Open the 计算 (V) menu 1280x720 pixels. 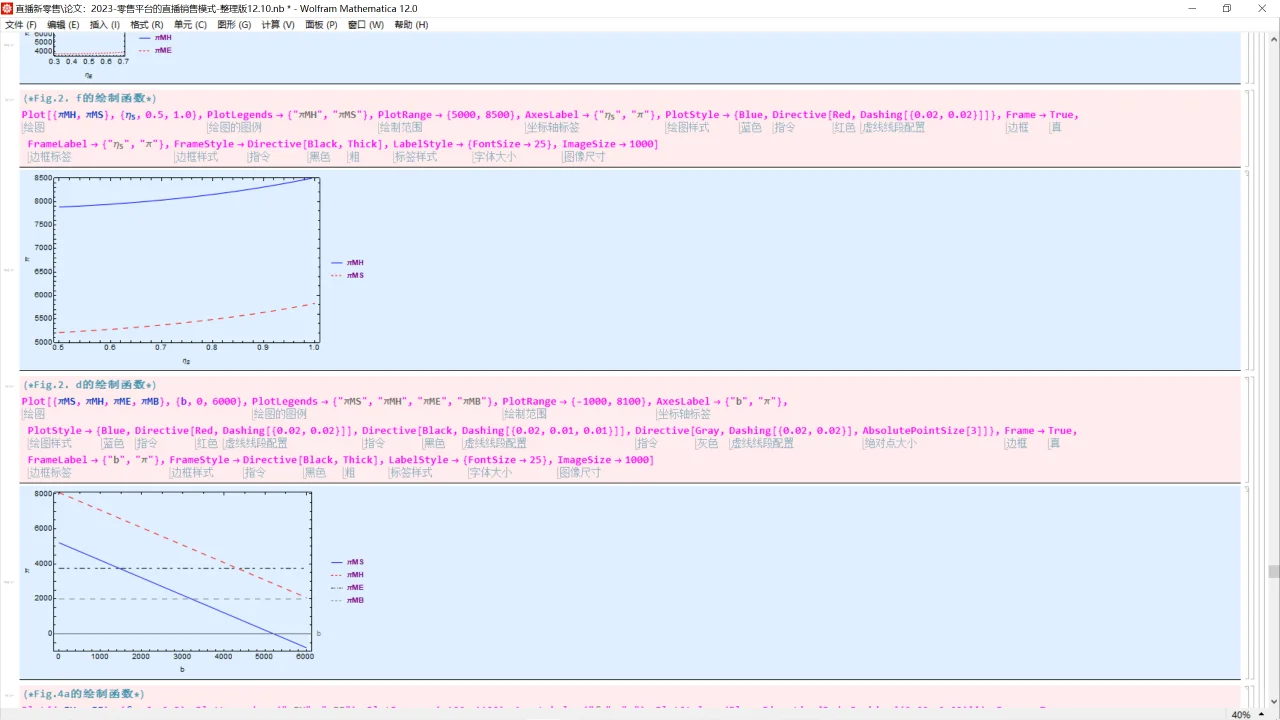click(278, 25)
